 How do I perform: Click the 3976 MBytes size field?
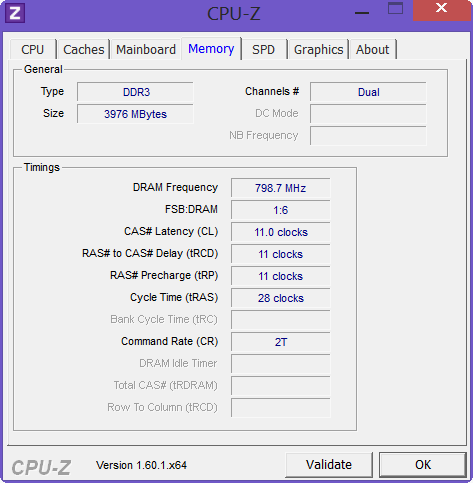tap(135, 114)
